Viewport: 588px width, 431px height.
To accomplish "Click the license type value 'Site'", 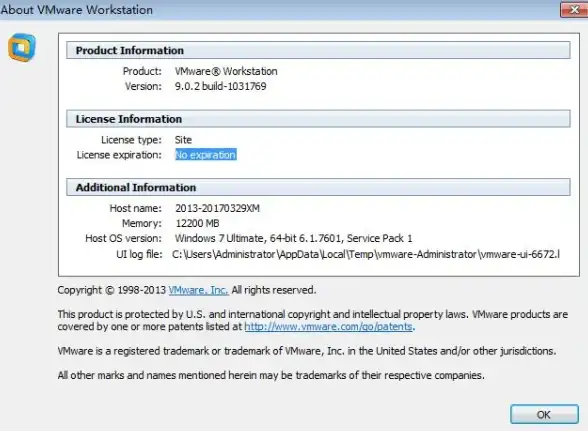I will (183, 140).
